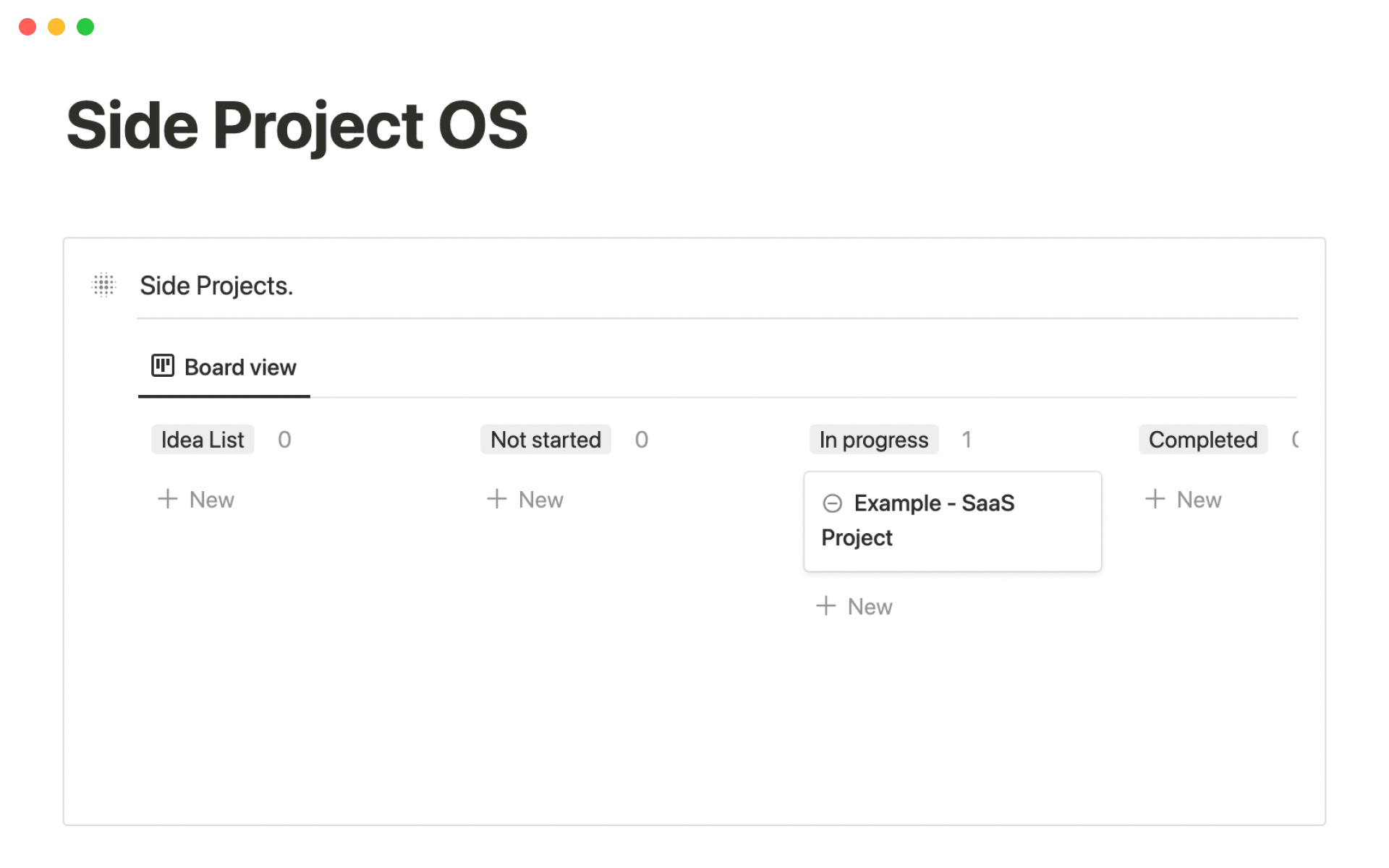
Task: Click the Side Project OS page title
Action: pyautogui.click(x=297, y=126)
